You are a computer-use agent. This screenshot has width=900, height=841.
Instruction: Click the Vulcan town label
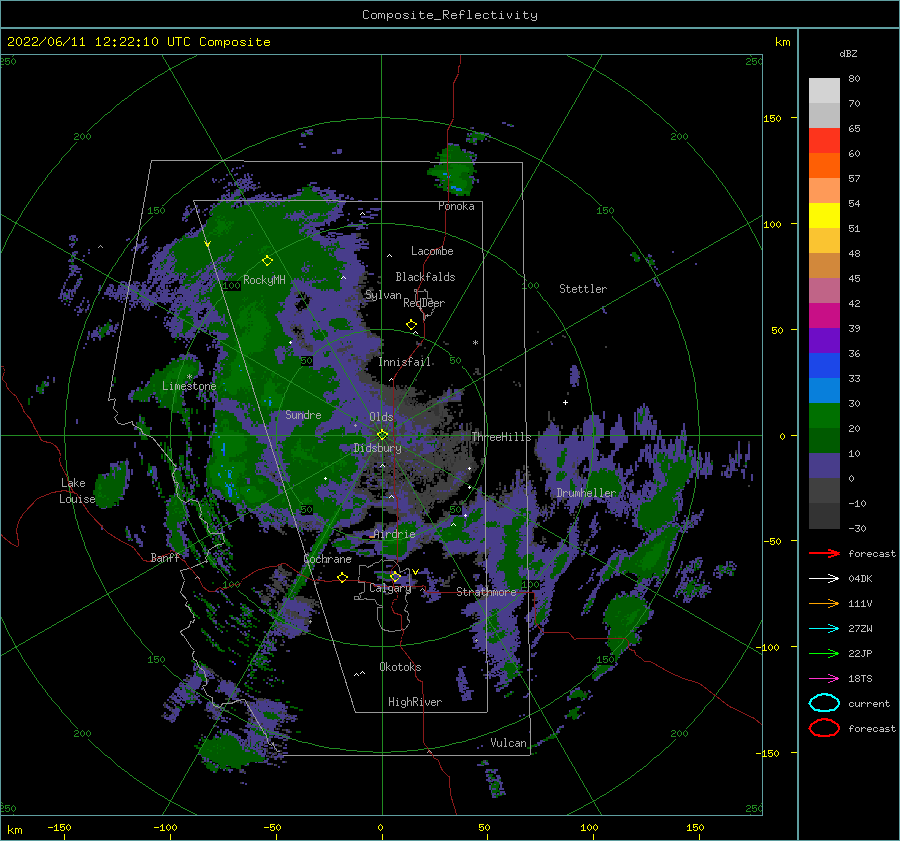508,742
